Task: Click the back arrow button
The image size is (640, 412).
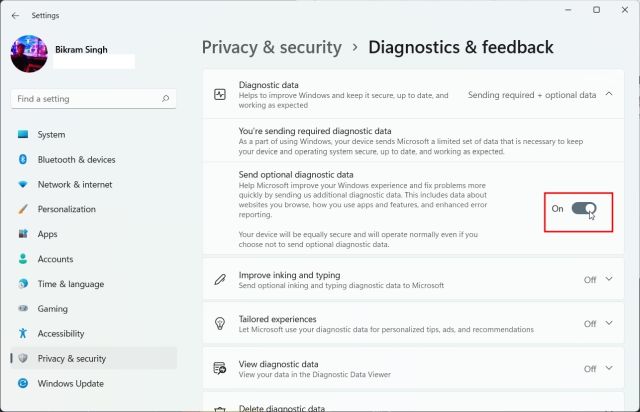Action: 15,15
